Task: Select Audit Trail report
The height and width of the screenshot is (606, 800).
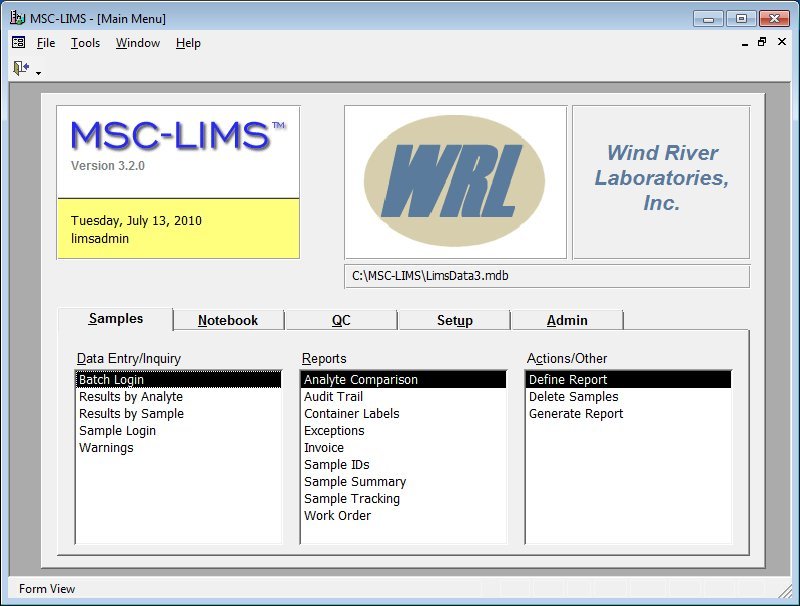Action: point(404,397)
